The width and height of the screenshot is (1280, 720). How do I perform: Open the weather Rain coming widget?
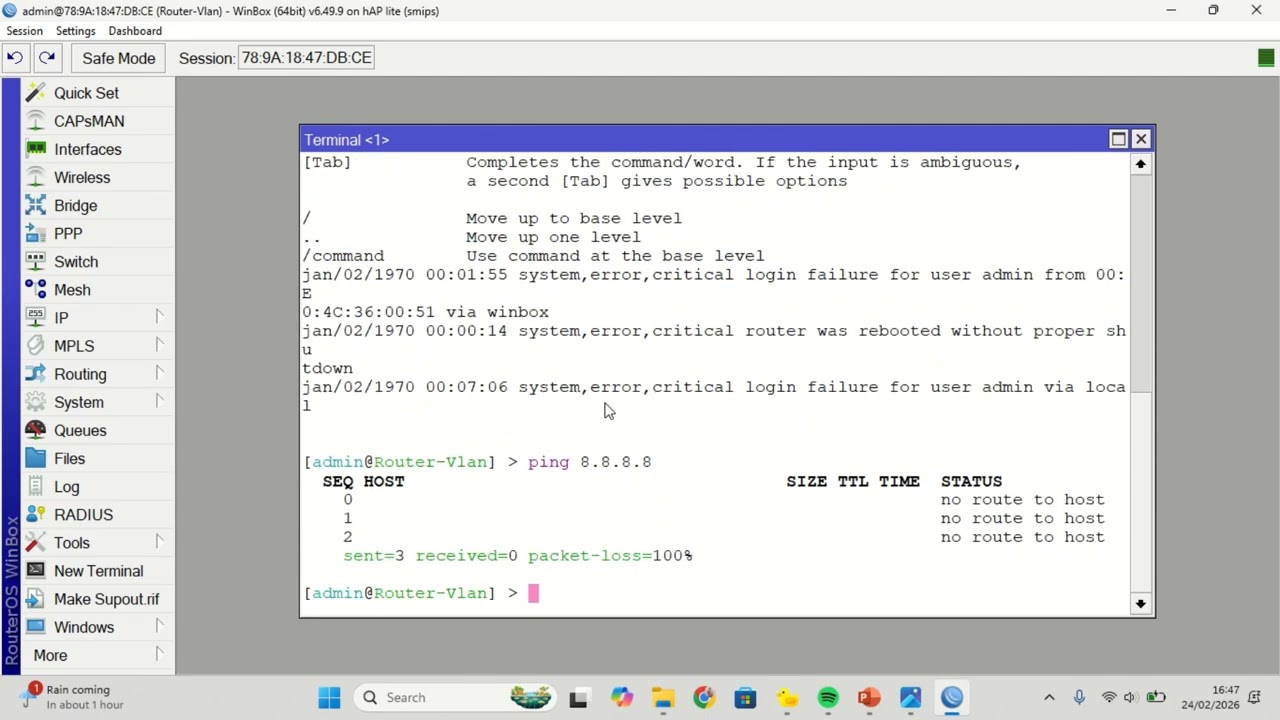tap(72, 697)
